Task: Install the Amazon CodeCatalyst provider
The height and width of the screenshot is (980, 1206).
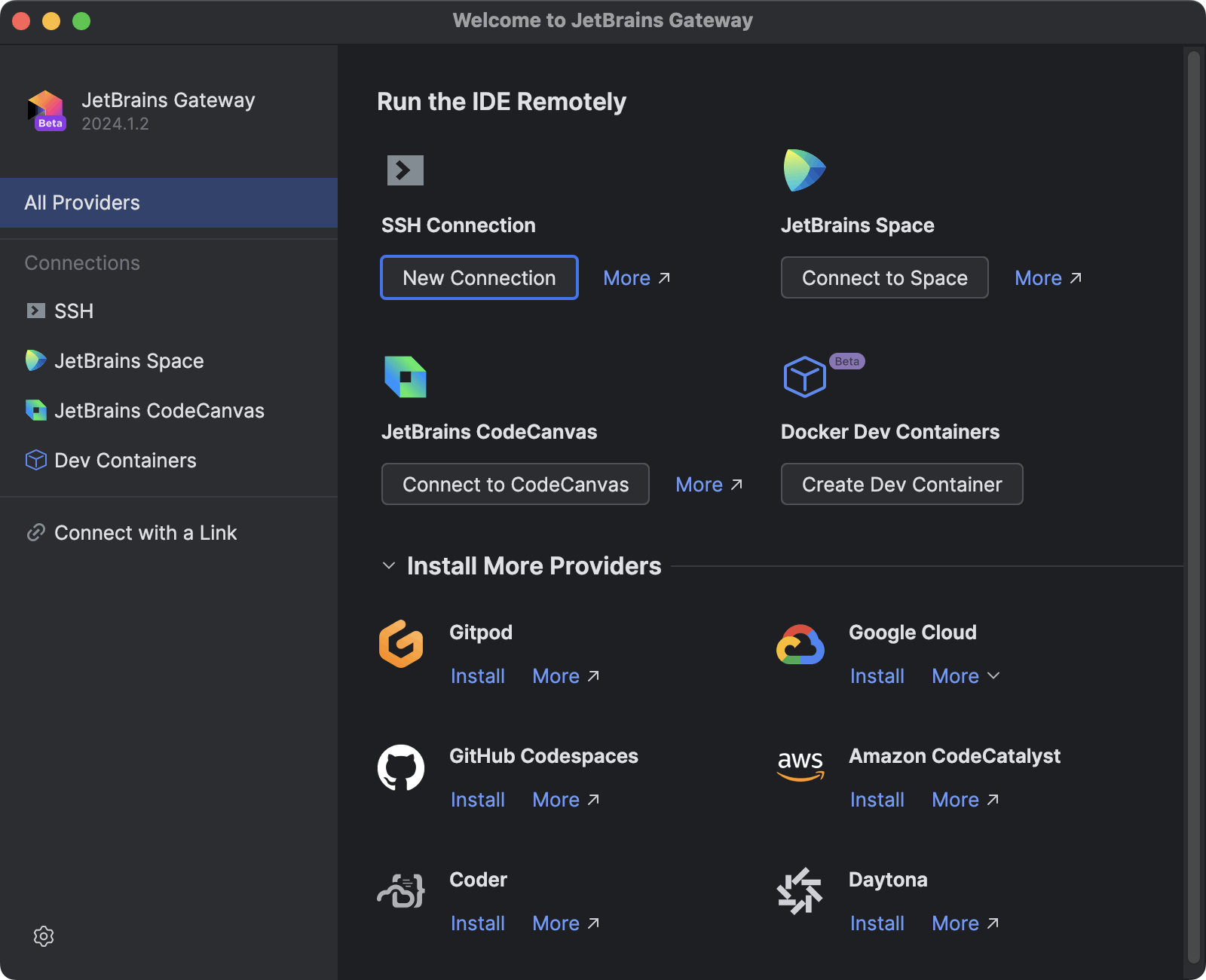Action: click(x=877, y=800)
